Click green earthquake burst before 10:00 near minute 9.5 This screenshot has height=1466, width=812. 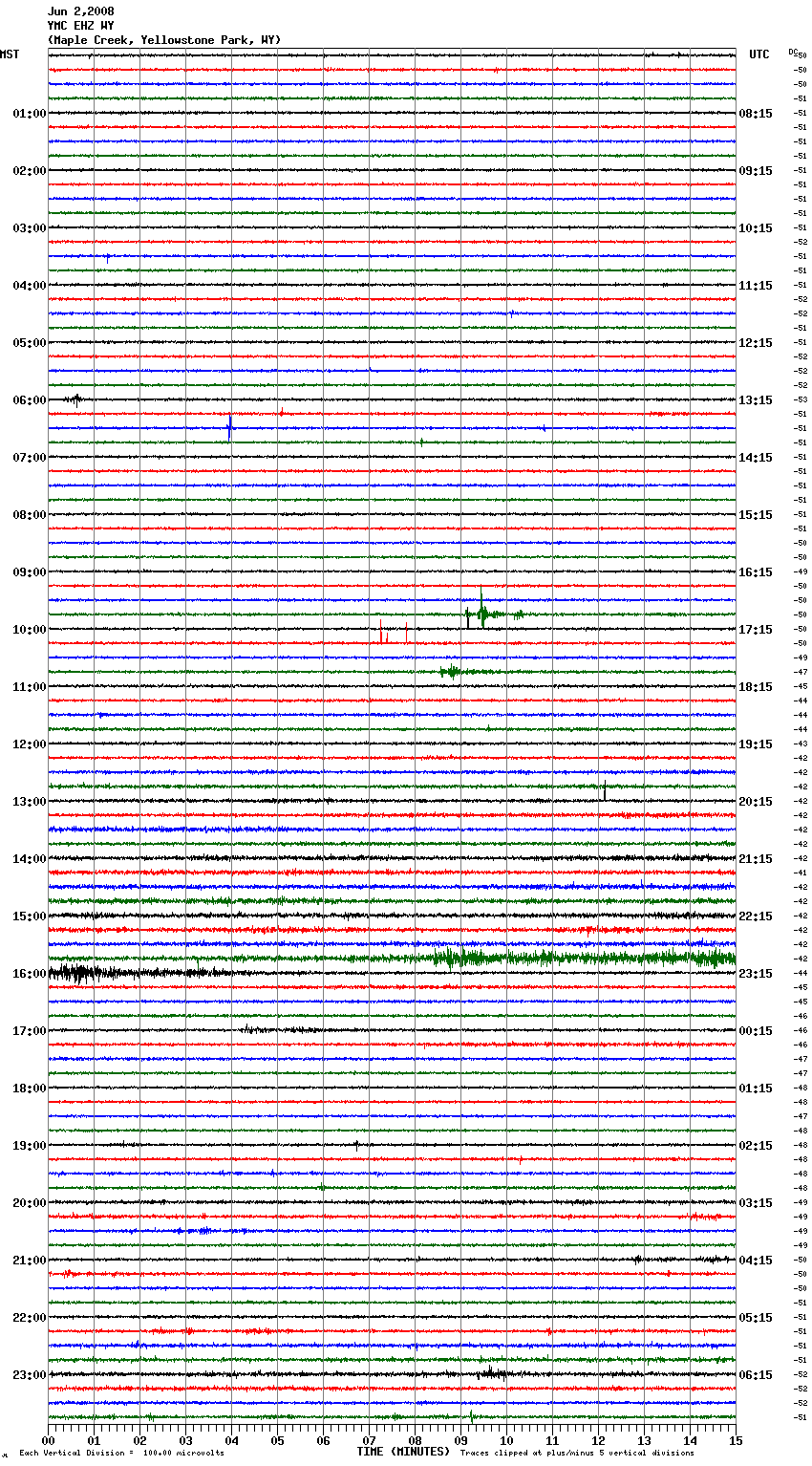tap(482, 613)
